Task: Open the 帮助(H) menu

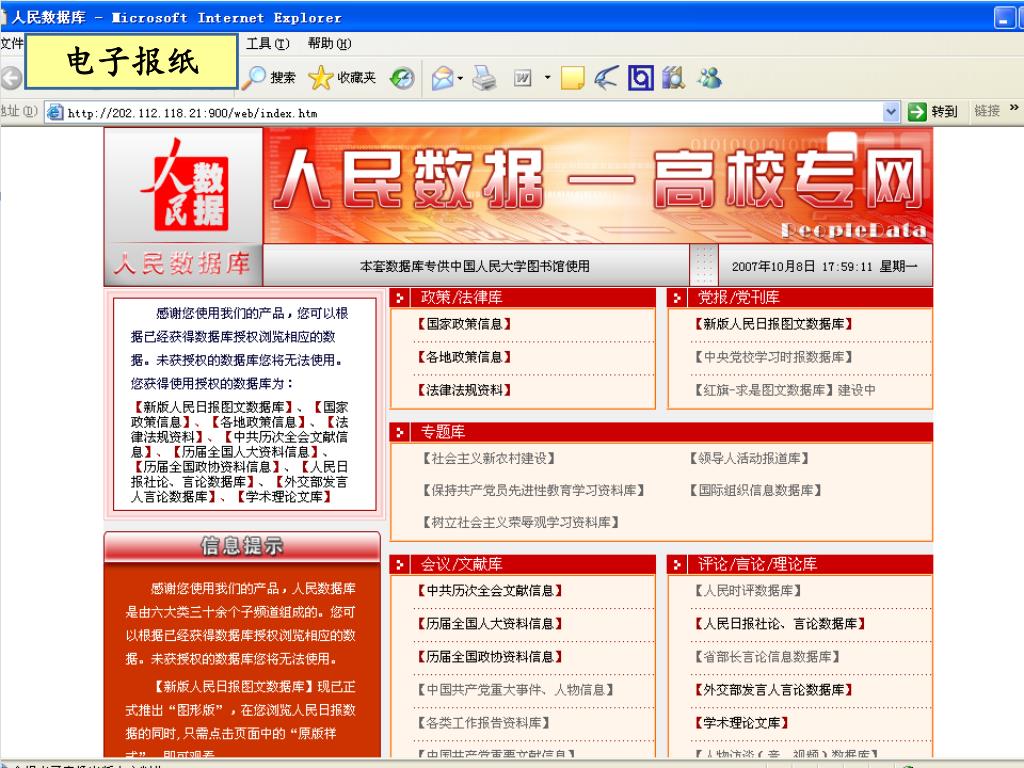Action: 329,44
